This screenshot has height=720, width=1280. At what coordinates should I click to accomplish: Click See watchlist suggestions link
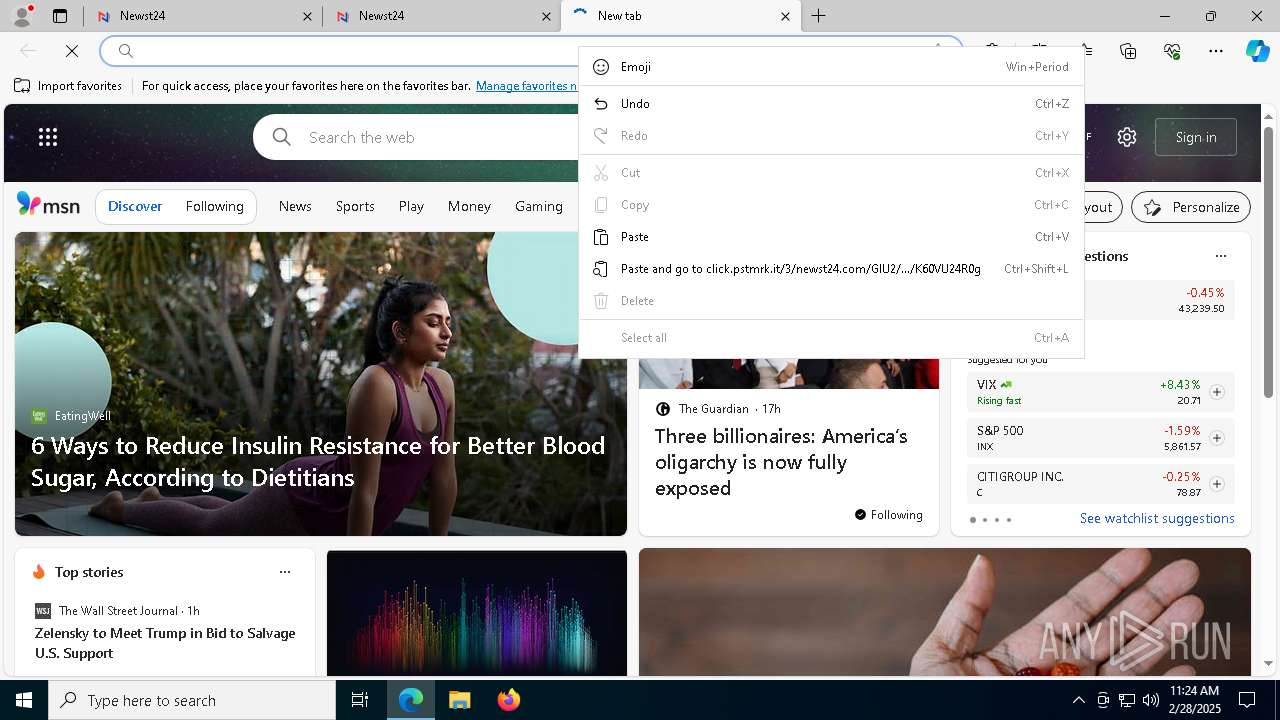point(1157,518)
